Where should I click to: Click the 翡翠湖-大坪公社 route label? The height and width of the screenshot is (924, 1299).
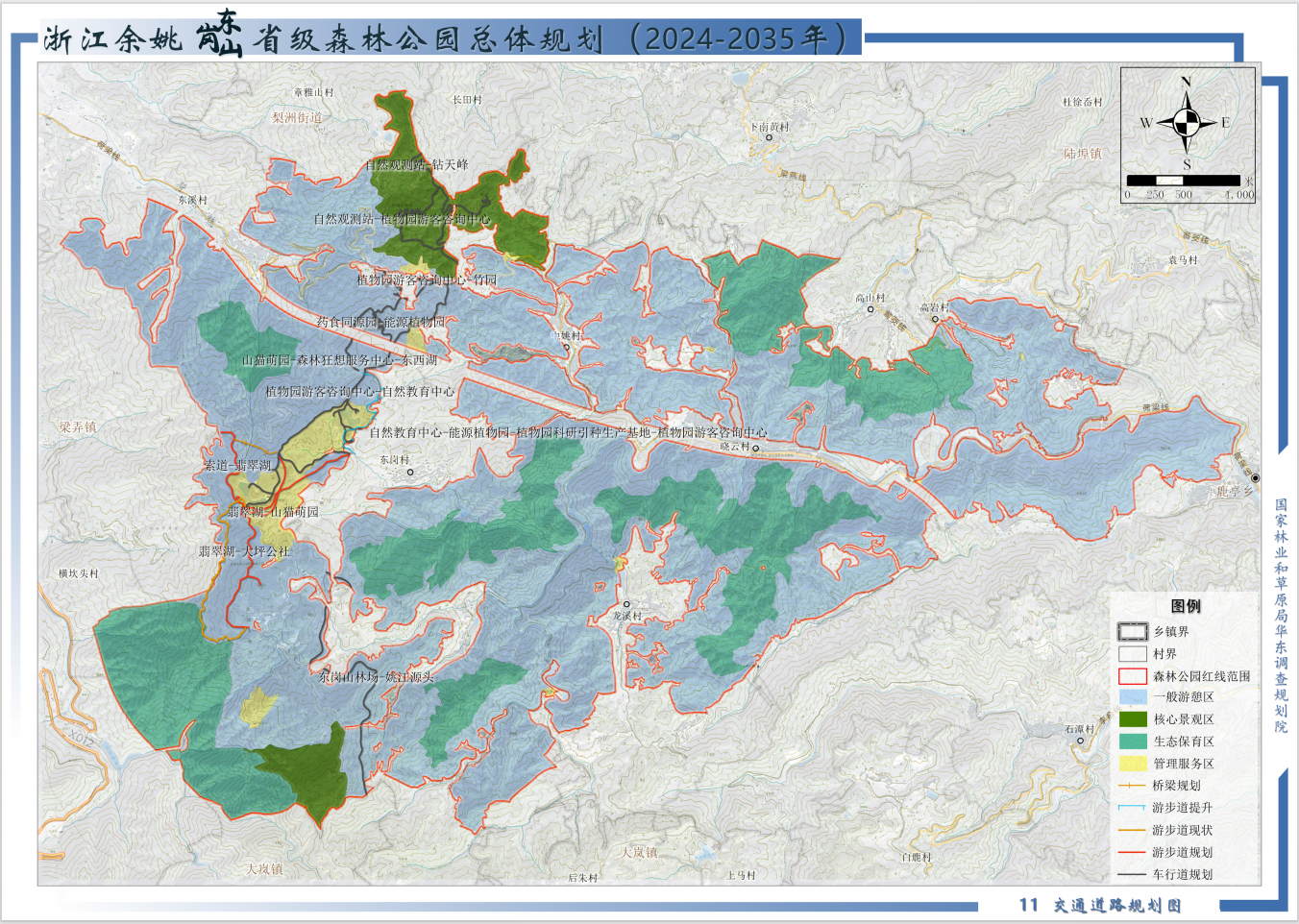244,552
